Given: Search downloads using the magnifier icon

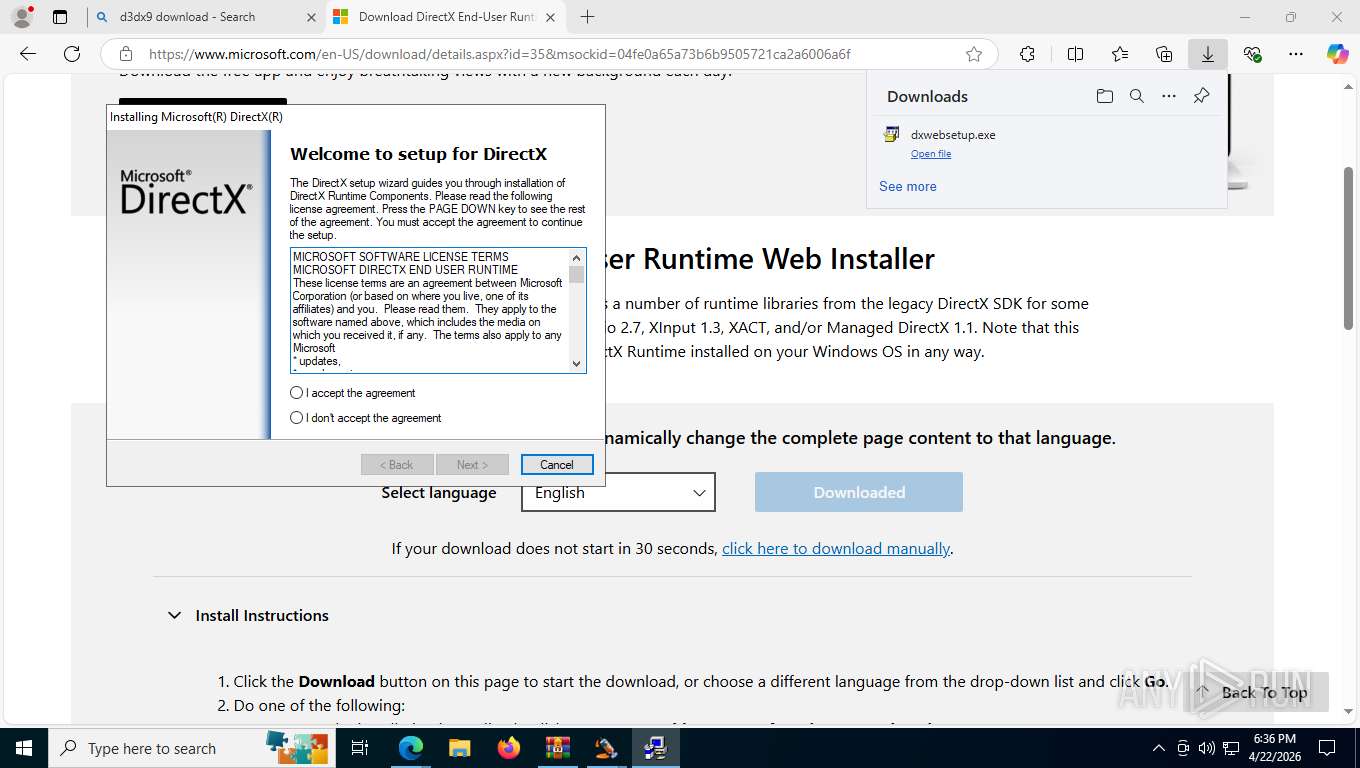Looking at the screenshot, I should point(1136,96).
